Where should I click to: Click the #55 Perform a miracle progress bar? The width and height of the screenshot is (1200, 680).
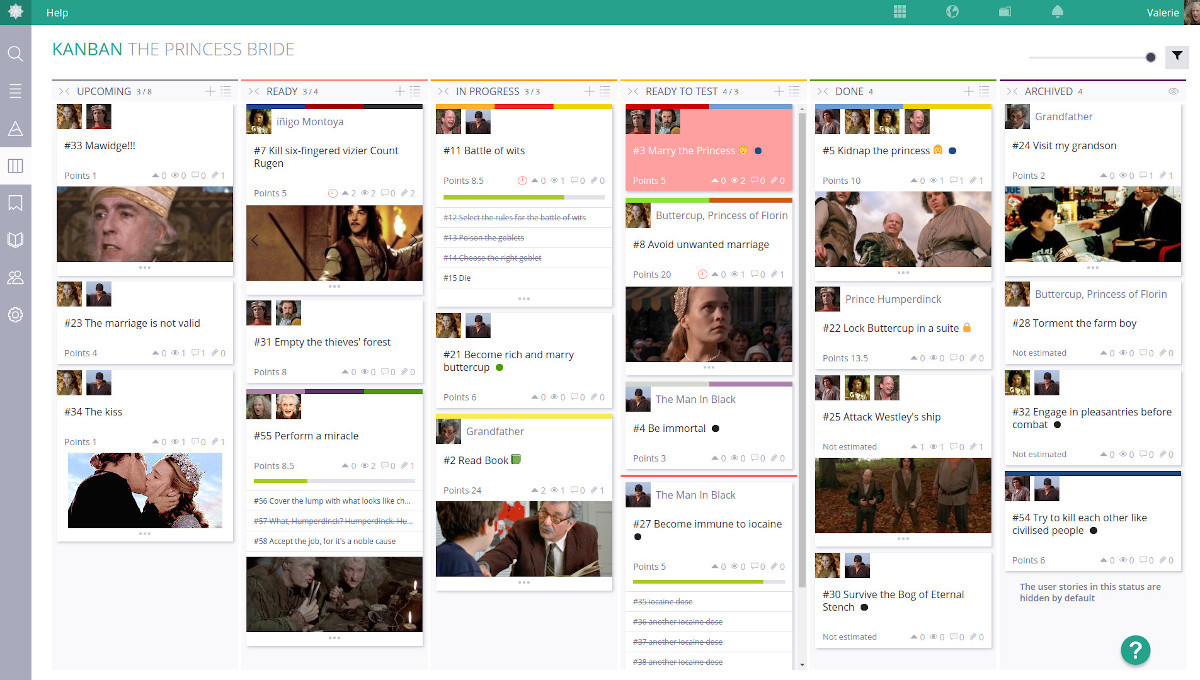(334, 481)
